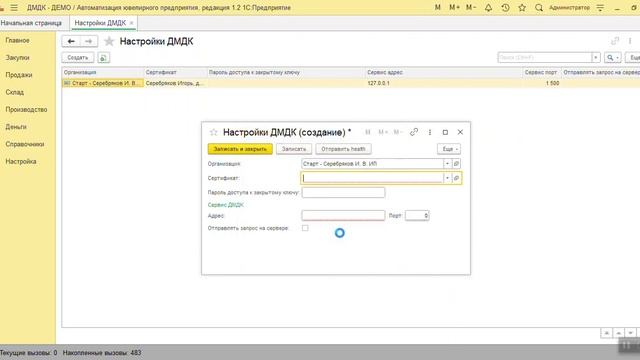This screenshot has height=360, width=640.
Task: Open the Сертификат field's linked item
Action: pos(456,178)
